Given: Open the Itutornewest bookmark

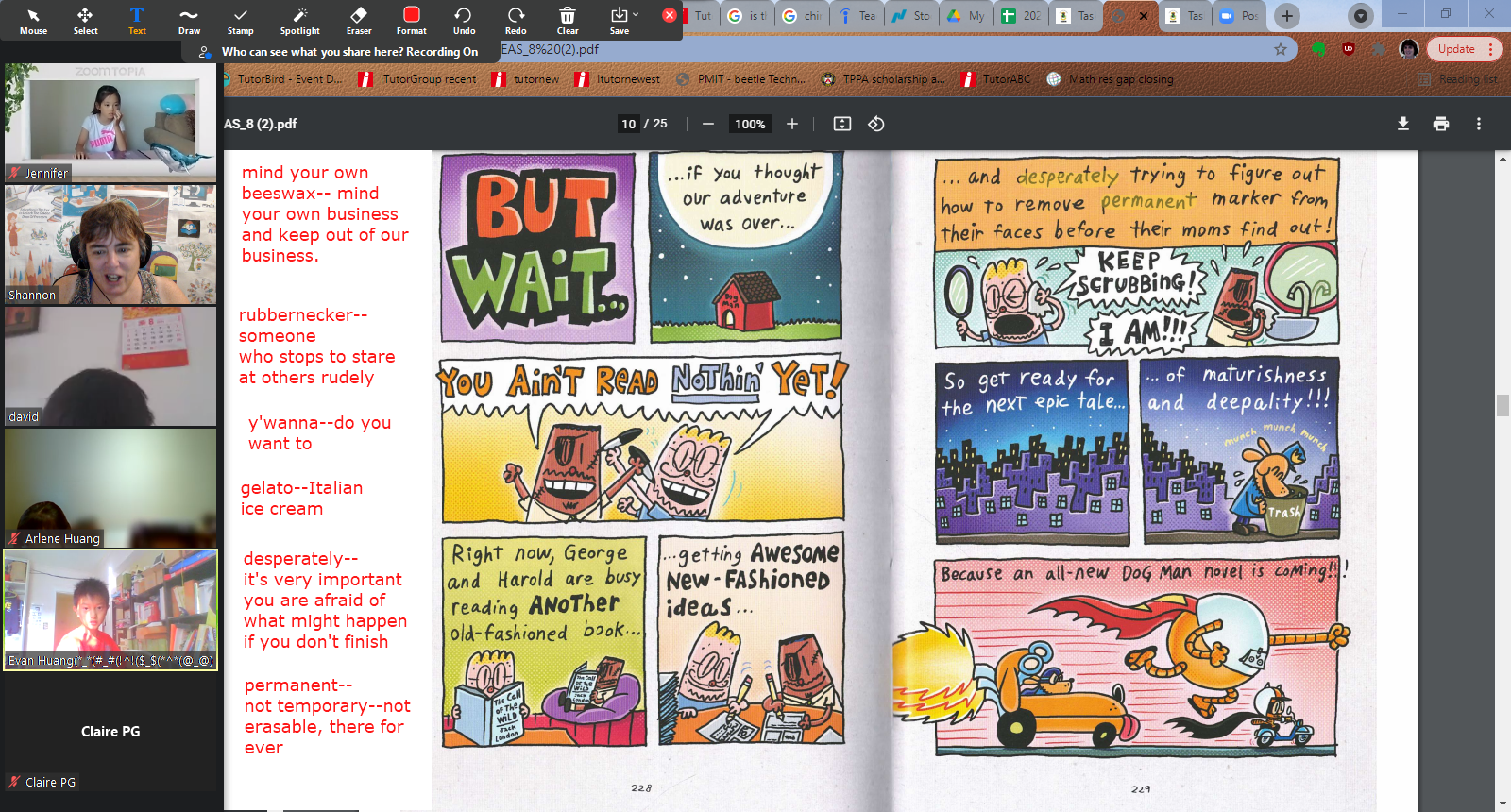Looking at the screenshot, I should (x=618, y=79).
